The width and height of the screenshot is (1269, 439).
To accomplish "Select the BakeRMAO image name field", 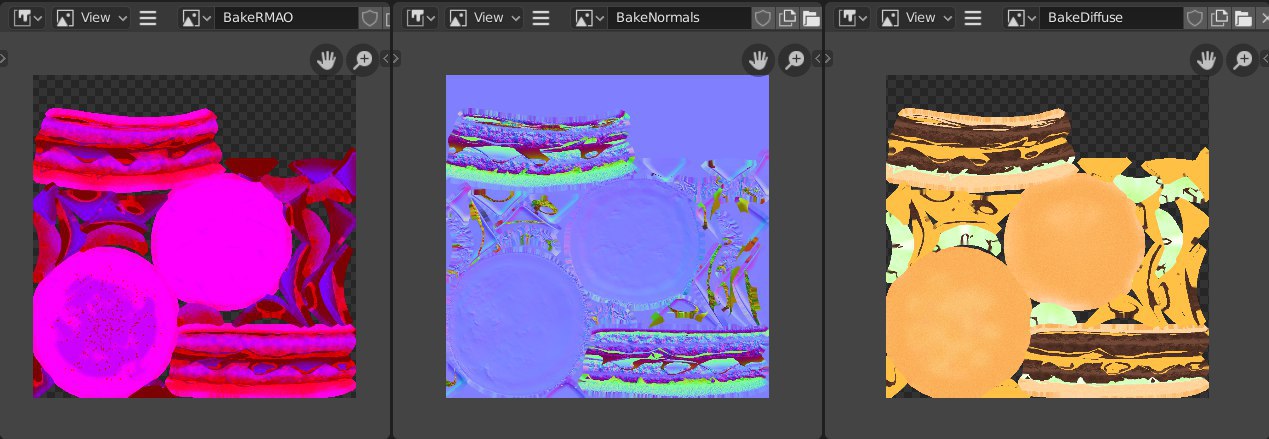I will point(286,18).
